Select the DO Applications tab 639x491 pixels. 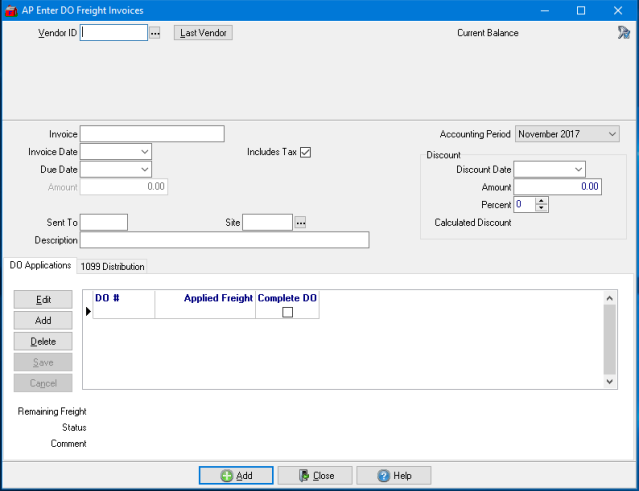40,265
